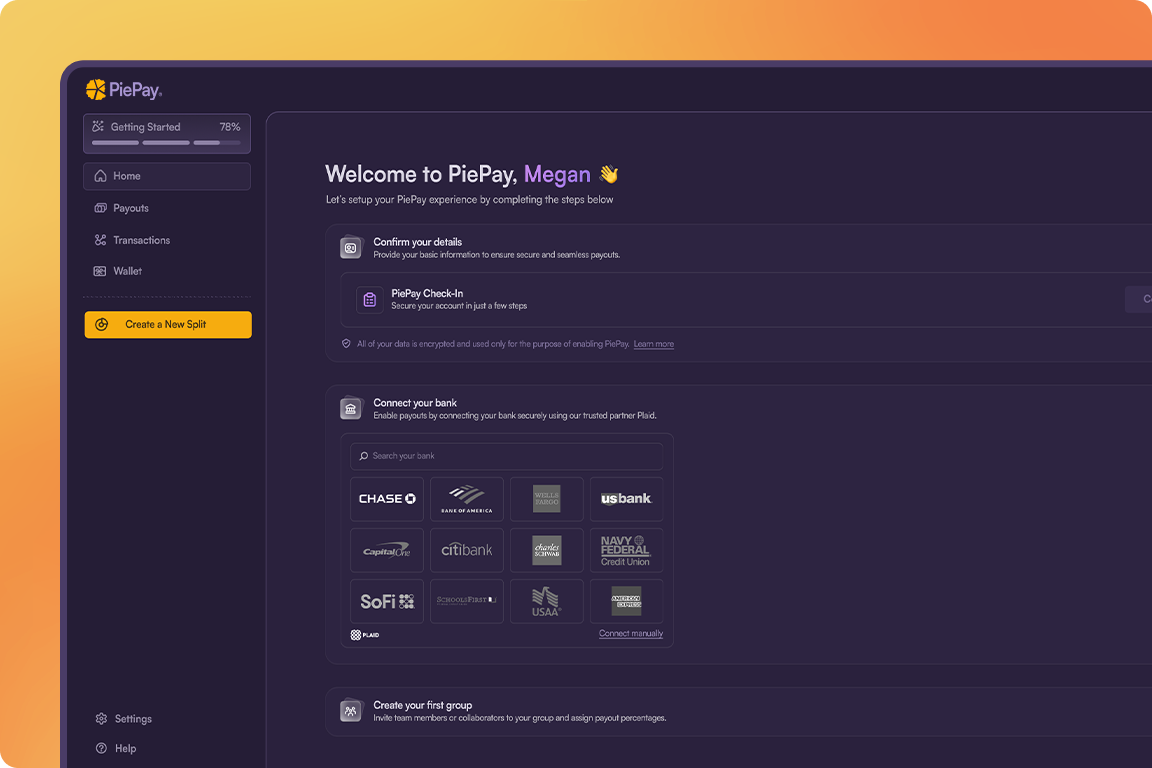Viewport: 1152px width, 768px height.
Task: Click the 78% progress value
Action: (230, 126)
